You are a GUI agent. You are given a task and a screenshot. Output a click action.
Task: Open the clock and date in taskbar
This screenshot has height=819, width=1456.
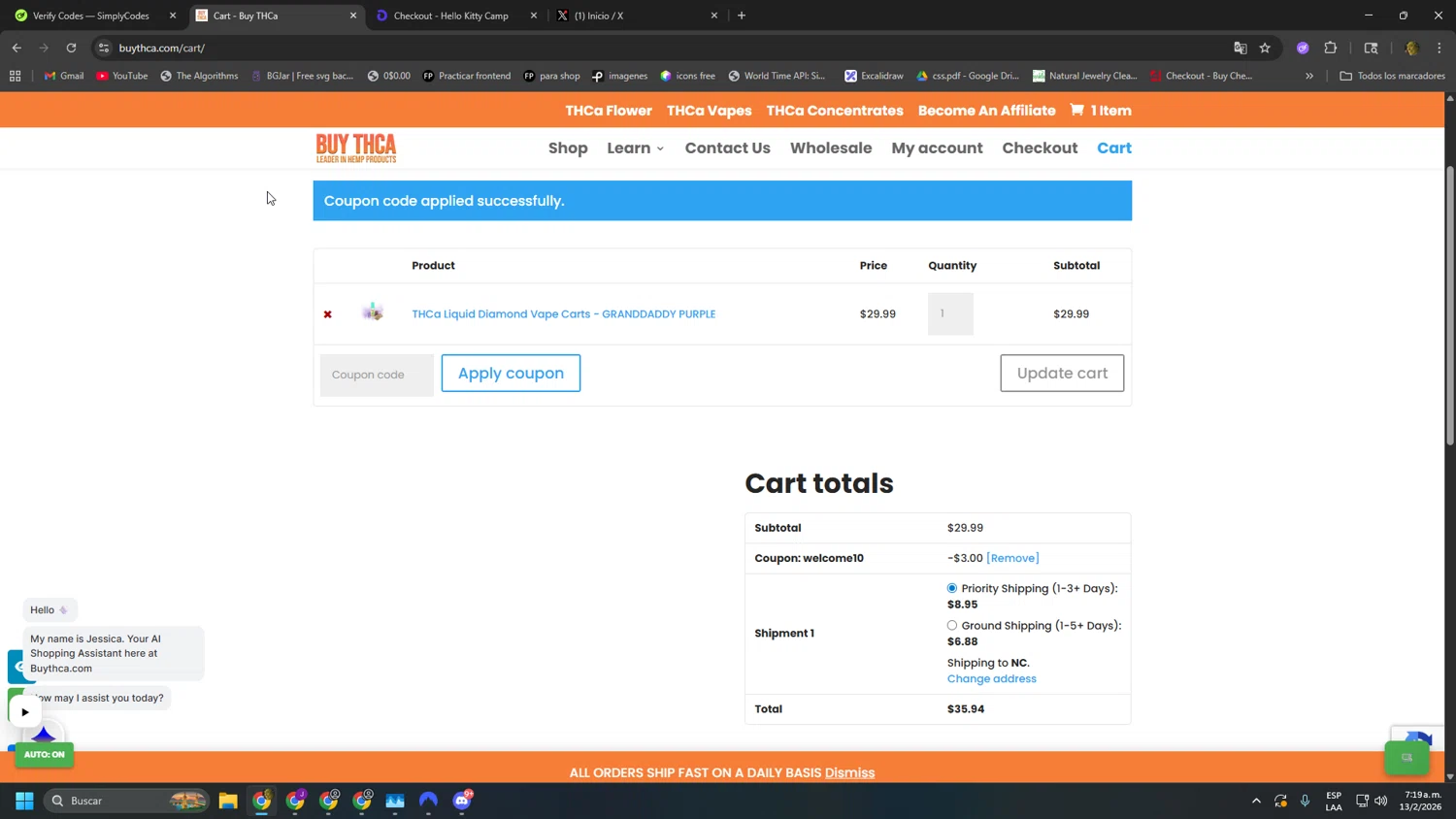click(1420, 801)
